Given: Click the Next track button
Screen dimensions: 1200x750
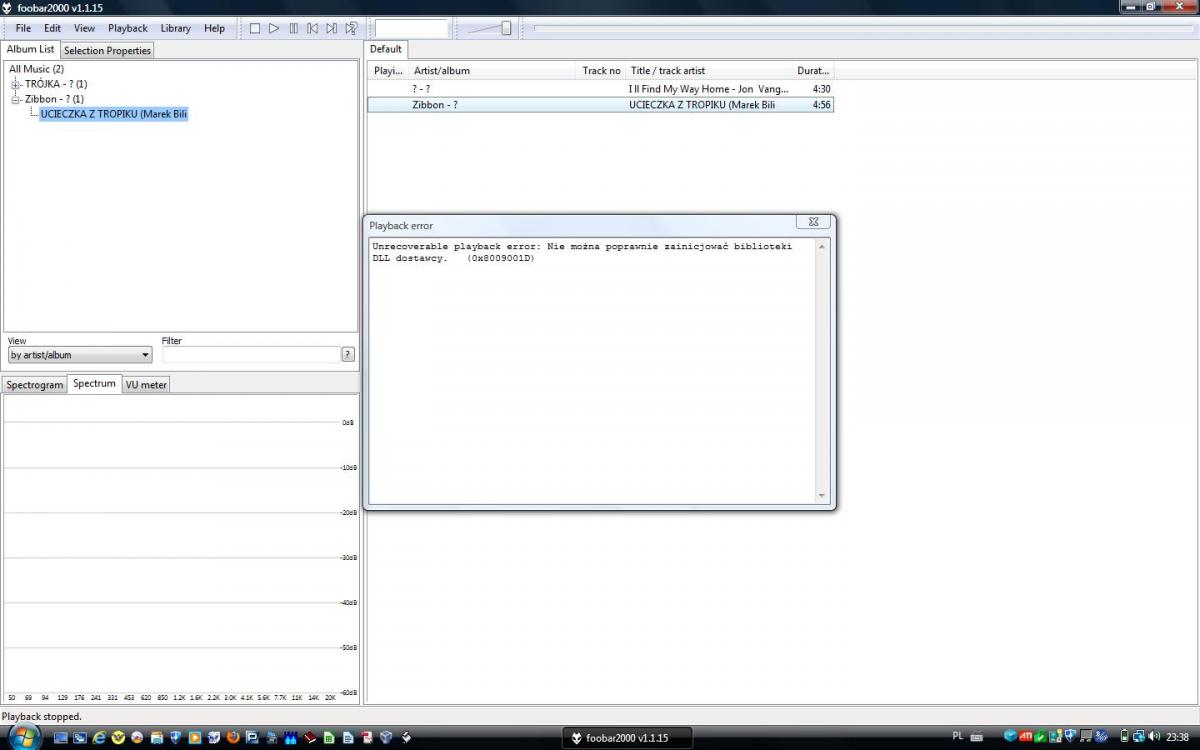Looking at the screenshot, I should (x=331, y=28).
